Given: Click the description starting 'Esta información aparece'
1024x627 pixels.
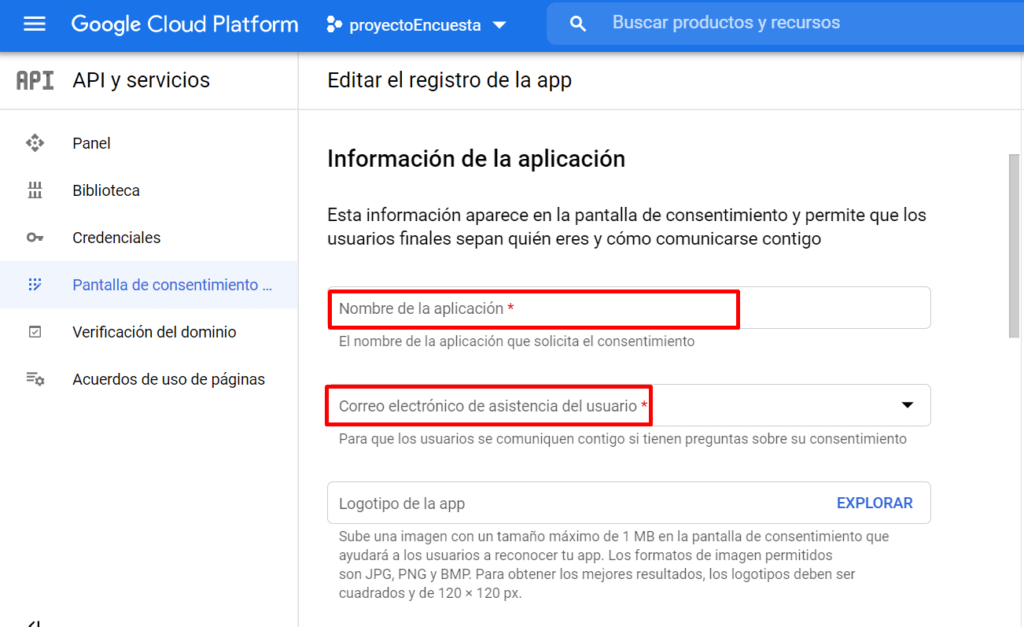Looking at the screenshot, I should pyautogui.click(x=627, y=227).
